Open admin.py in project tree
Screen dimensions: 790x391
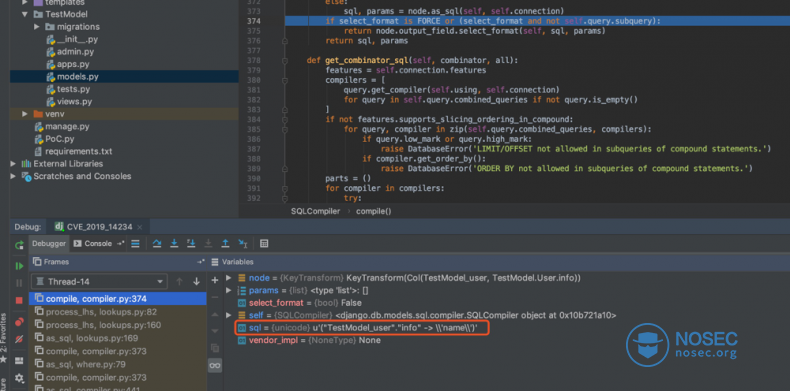[70, 52]
